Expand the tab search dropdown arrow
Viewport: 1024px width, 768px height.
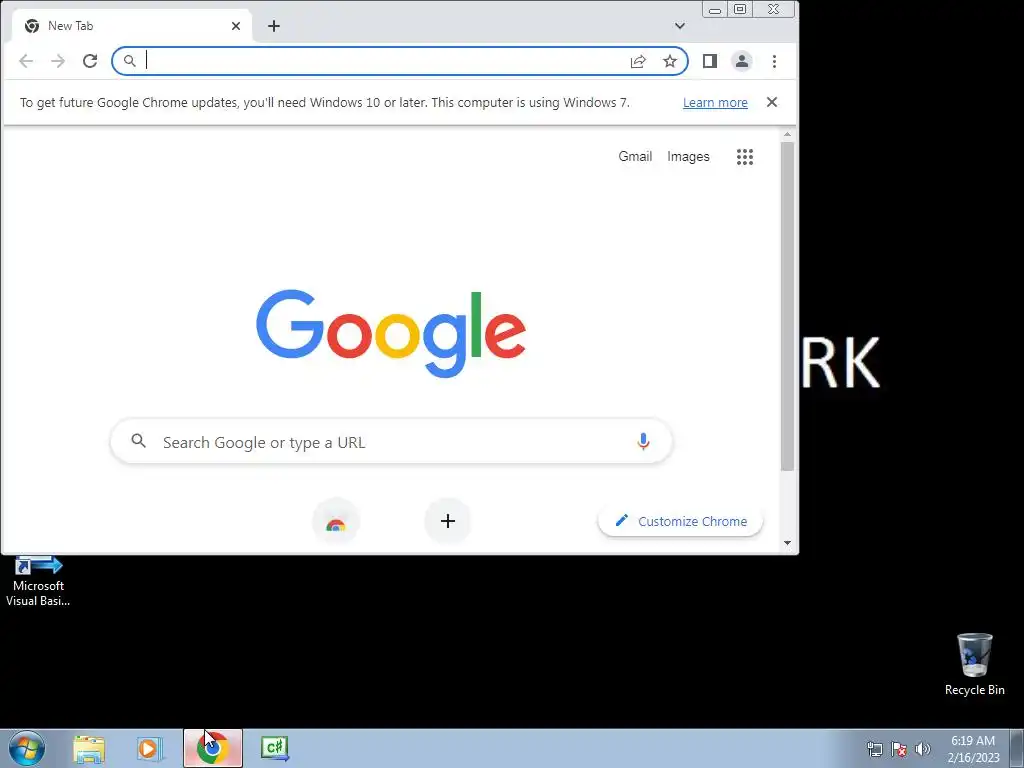click(x=680, y=26)
